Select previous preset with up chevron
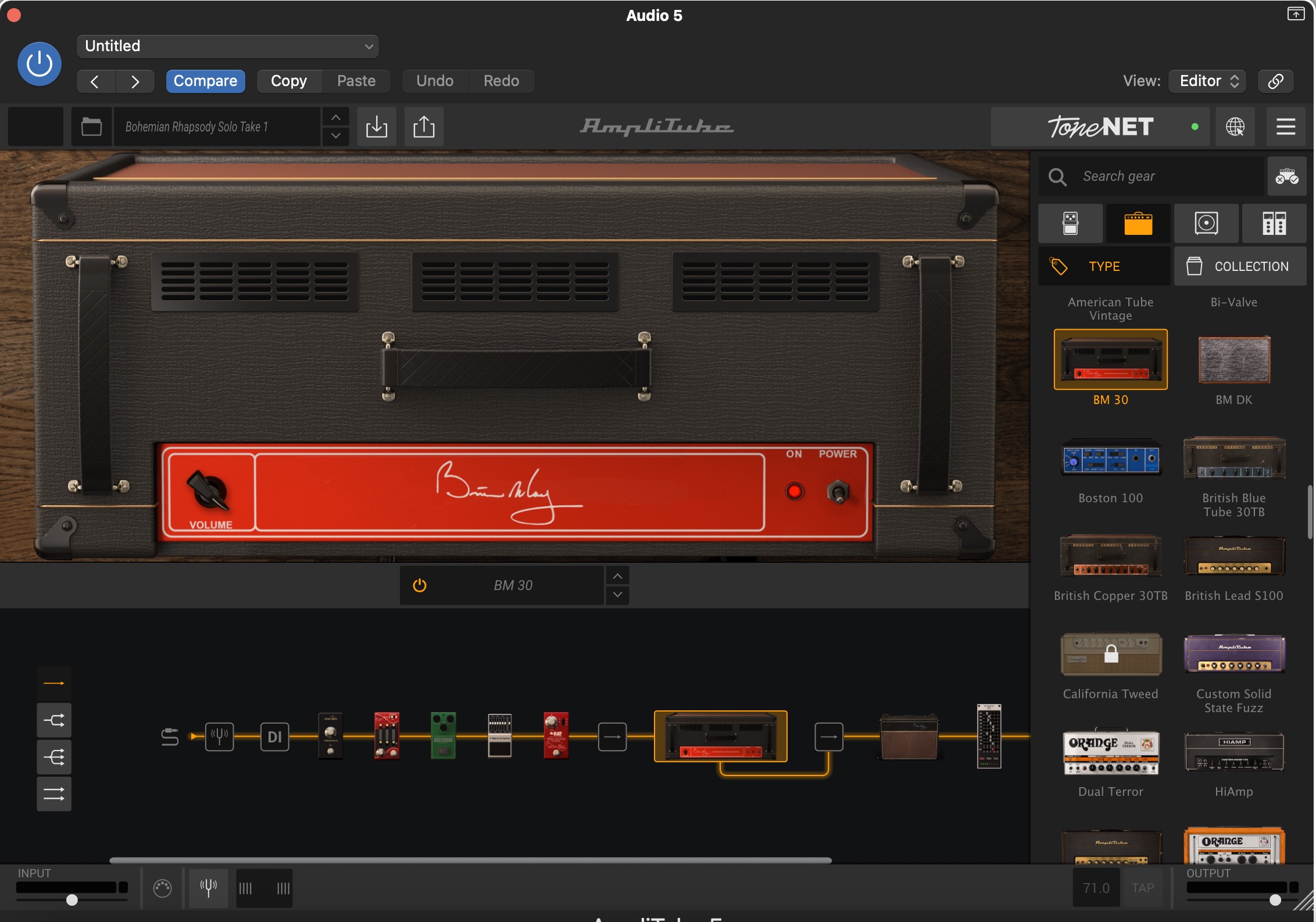Image resolution: width=1316 pixels, height=922 pixels. (x=336, y=117)
